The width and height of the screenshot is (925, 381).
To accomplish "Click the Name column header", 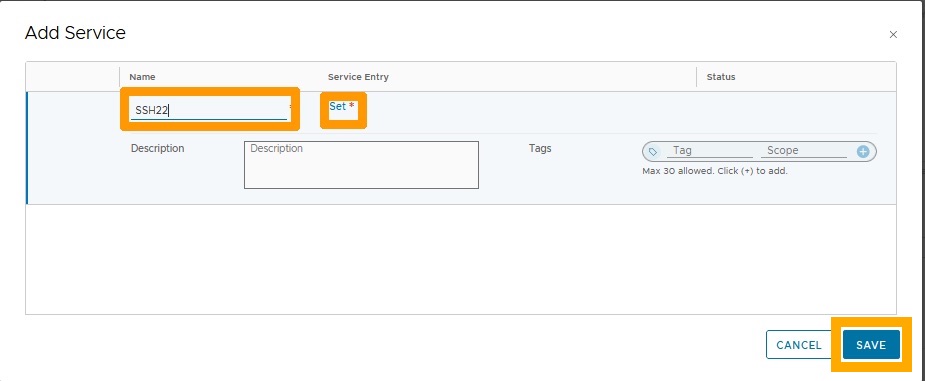I will 142,77.
